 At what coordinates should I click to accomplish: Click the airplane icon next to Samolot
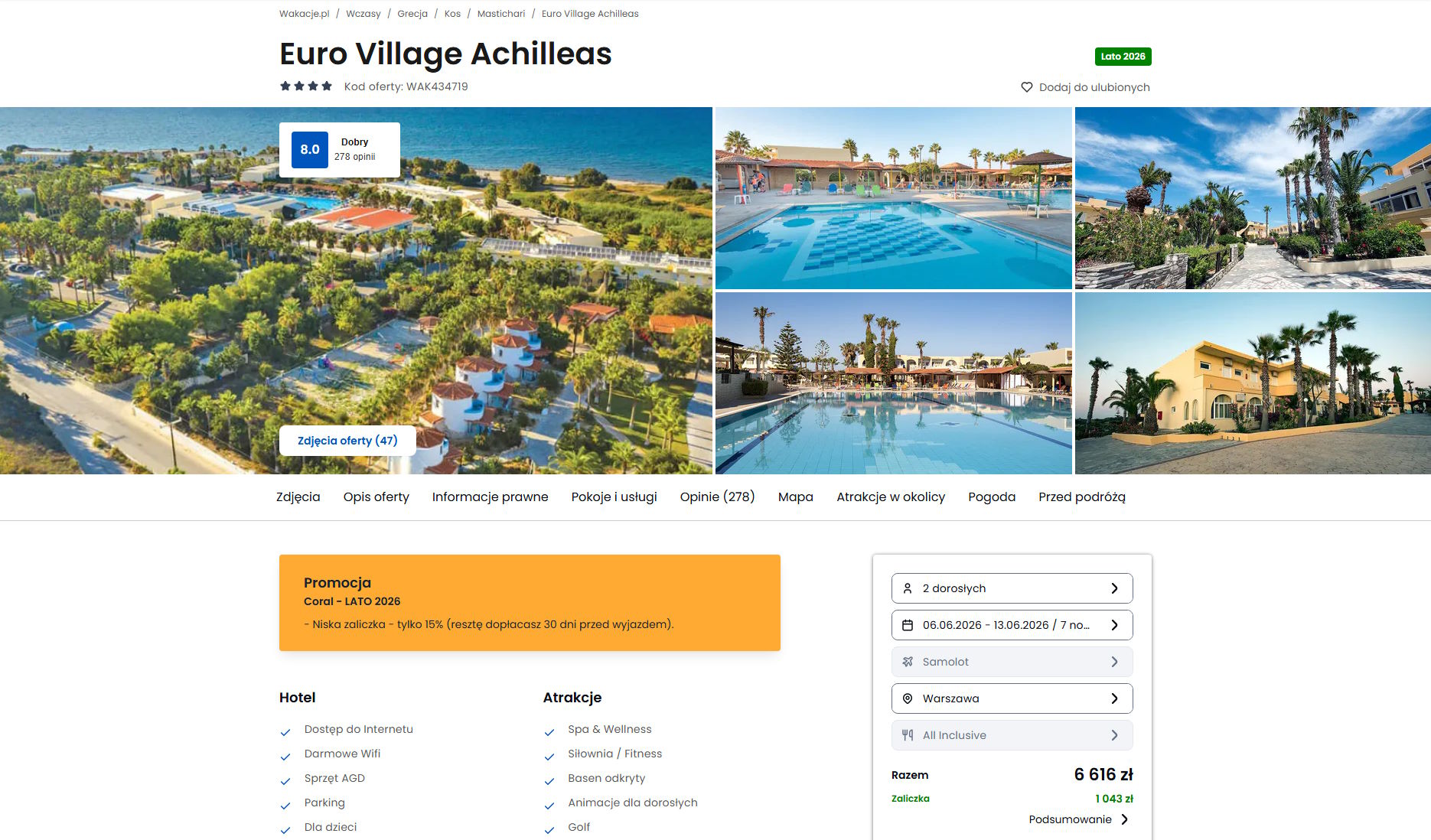[x=908, y=662]
